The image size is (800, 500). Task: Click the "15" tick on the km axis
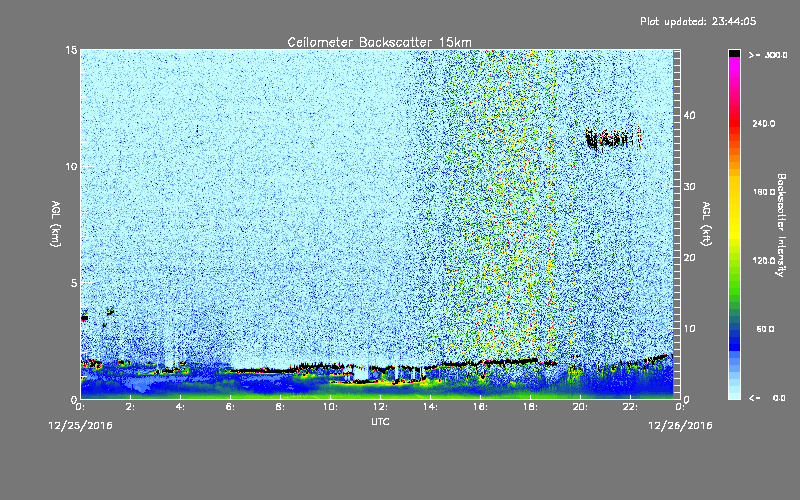pyautogui.click(x=71, y=50)
